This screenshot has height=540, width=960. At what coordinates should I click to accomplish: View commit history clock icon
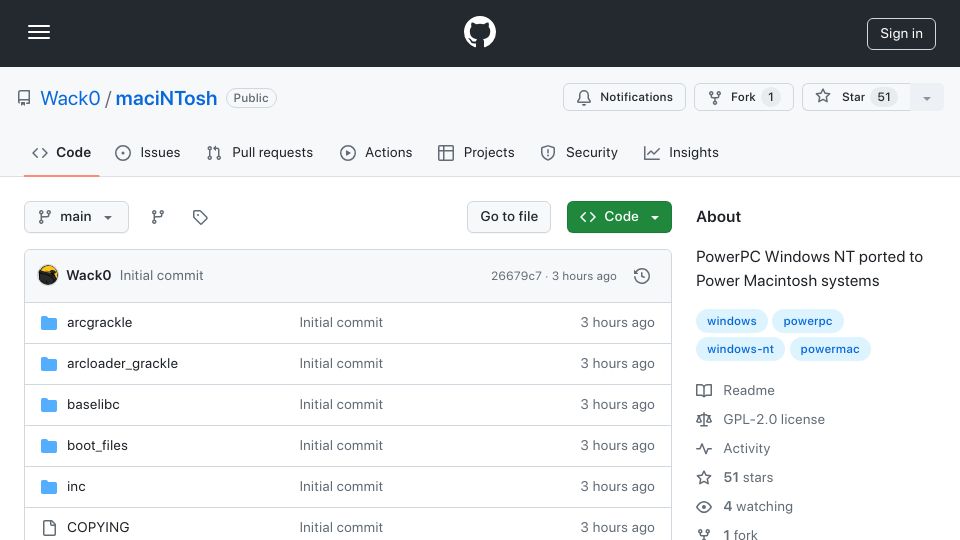642,276
